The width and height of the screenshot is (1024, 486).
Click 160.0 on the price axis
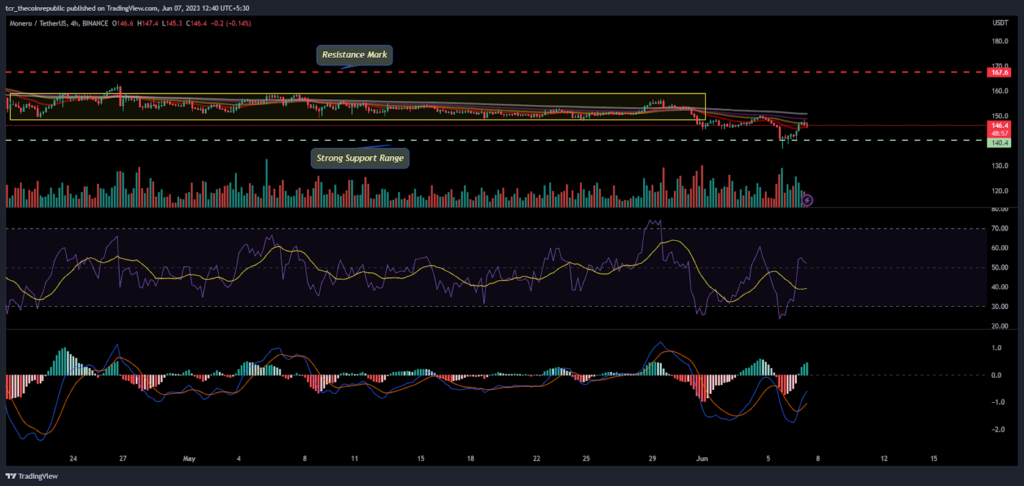(x=1000, y=91)
